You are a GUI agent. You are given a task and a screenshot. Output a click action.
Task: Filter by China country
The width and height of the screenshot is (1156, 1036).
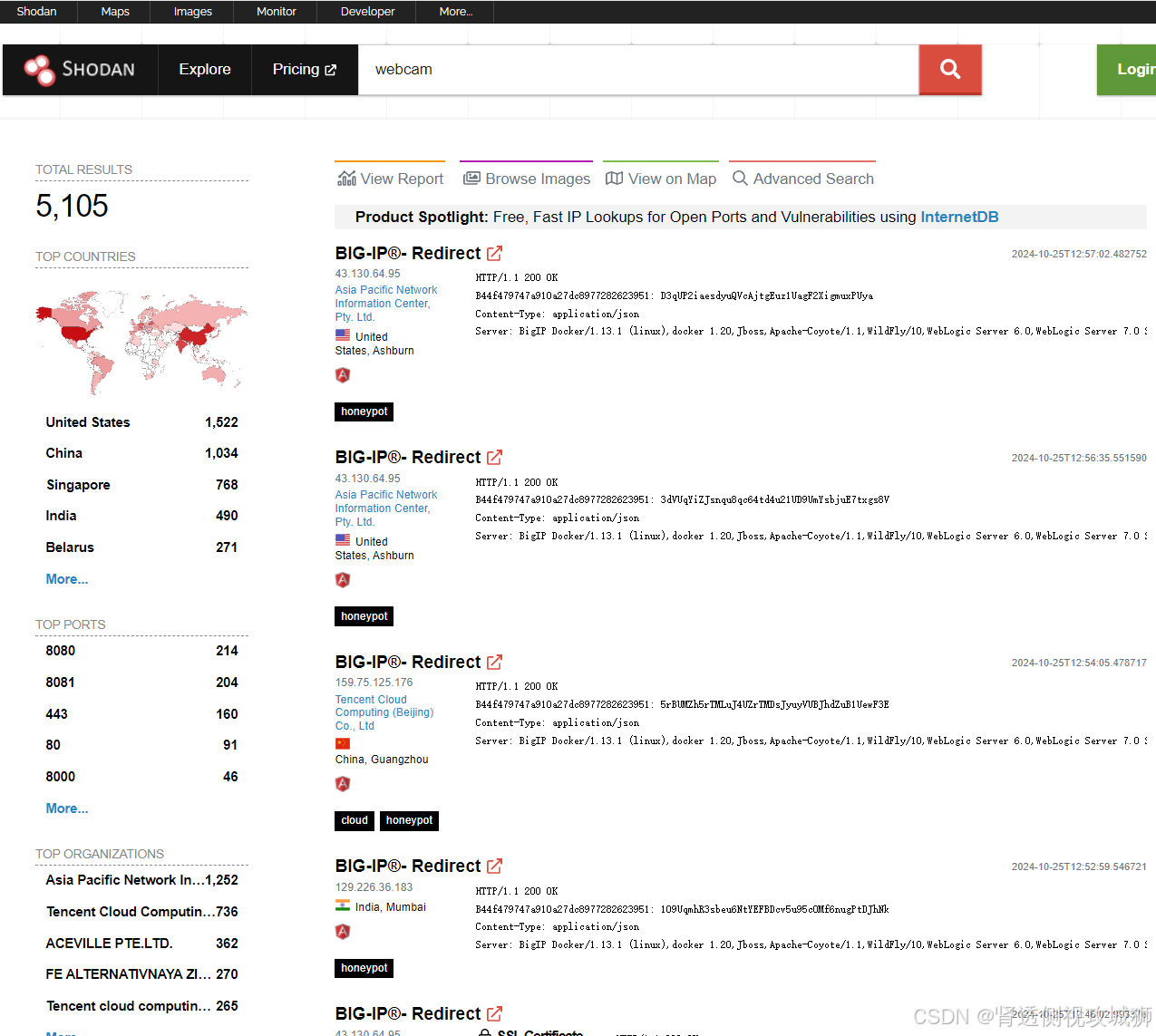coord(141,453)
